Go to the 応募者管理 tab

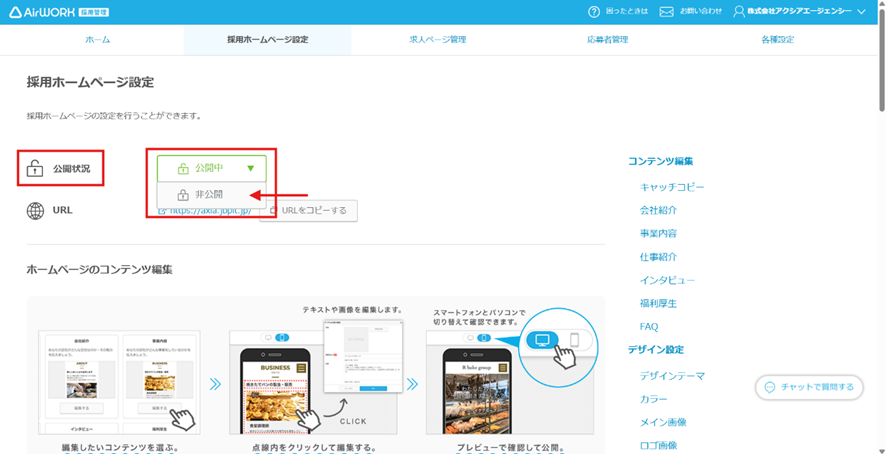607,40
